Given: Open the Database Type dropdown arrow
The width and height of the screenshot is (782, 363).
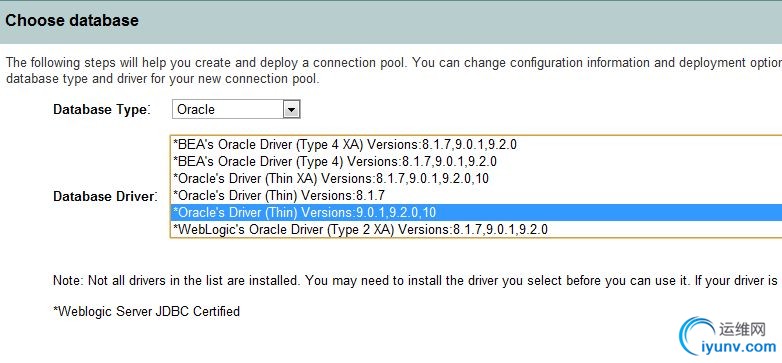Looking at the screenshot, I should pyautogui.click(x=291, y=110).
